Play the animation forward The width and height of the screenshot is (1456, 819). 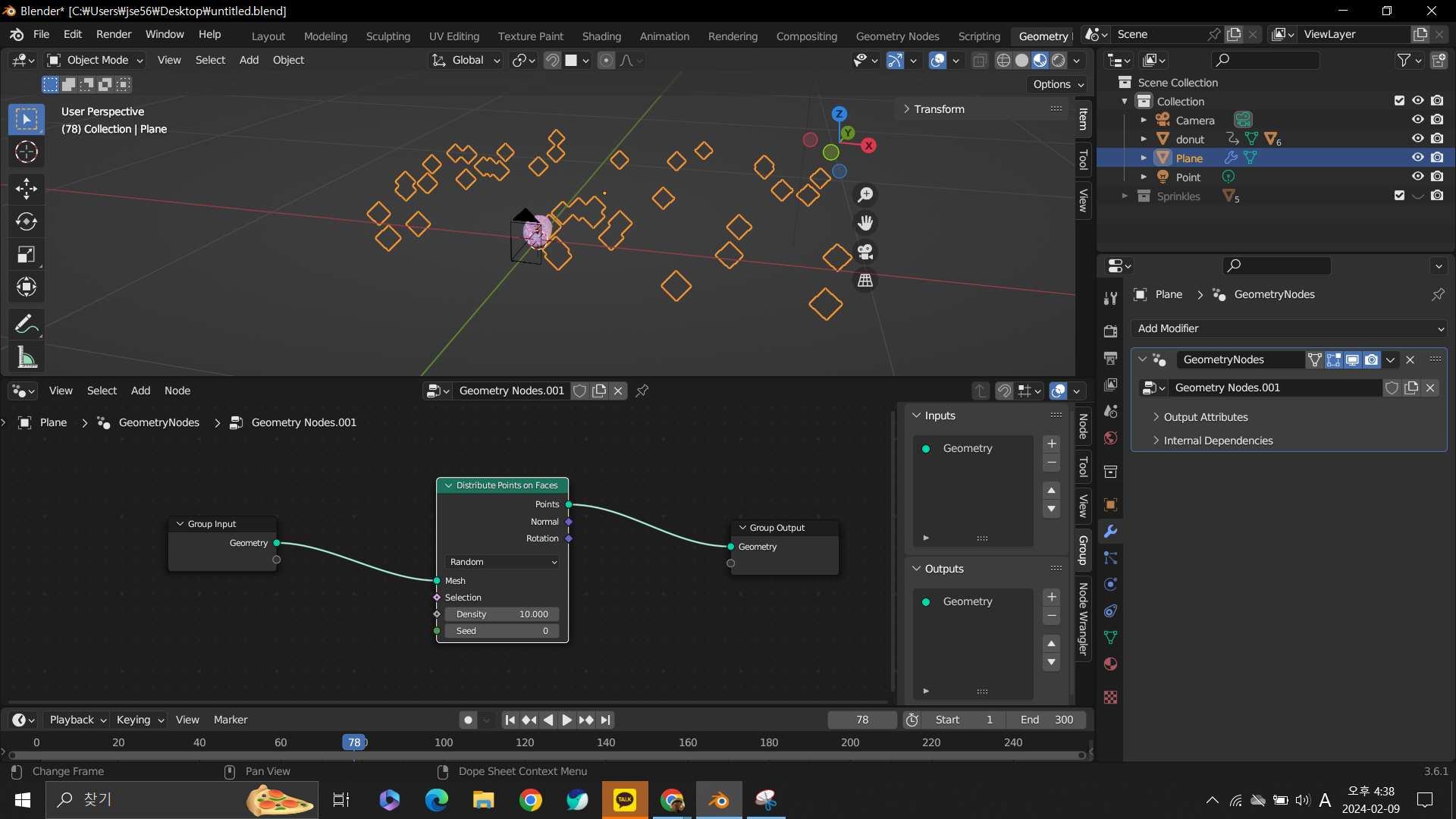pyautogui.click(x=567, y=720)
